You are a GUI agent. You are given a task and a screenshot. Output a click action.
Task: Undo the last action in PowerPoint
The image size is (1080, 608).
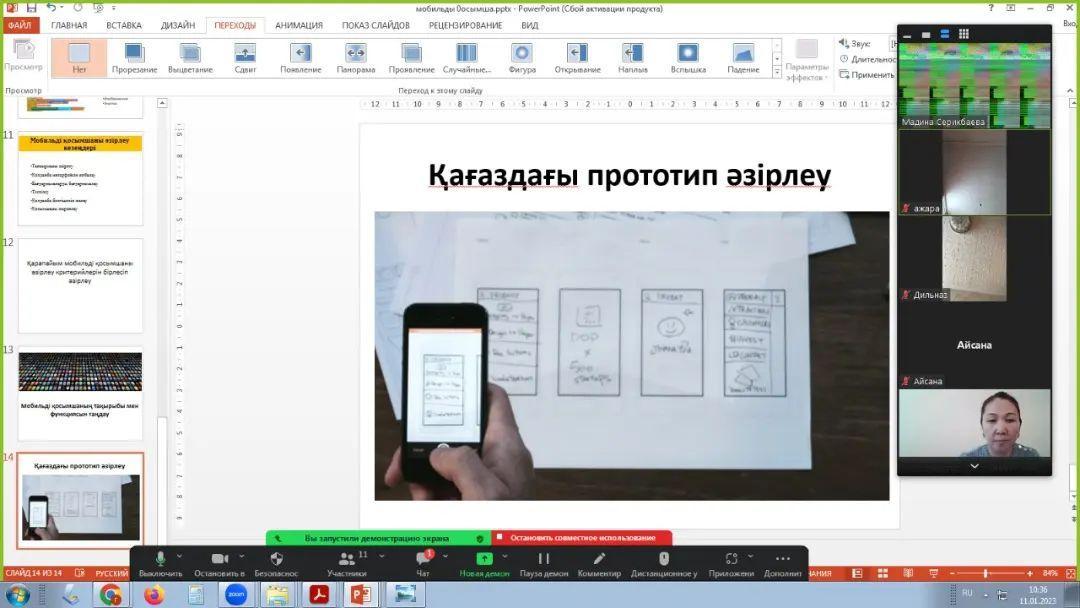[x=52, y=8]
